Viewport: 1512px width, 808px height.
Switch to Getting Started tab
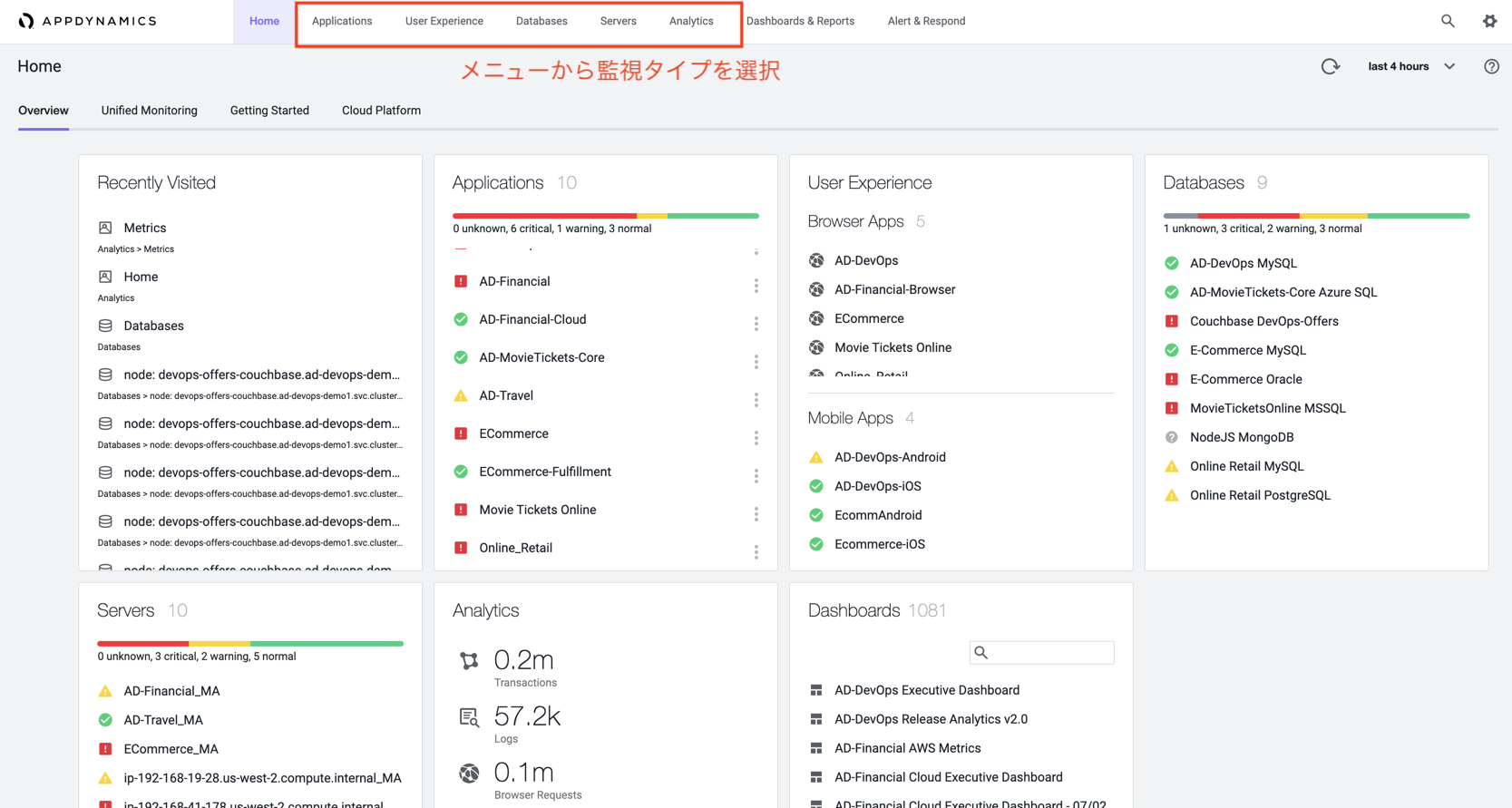[x=269, y=111]
